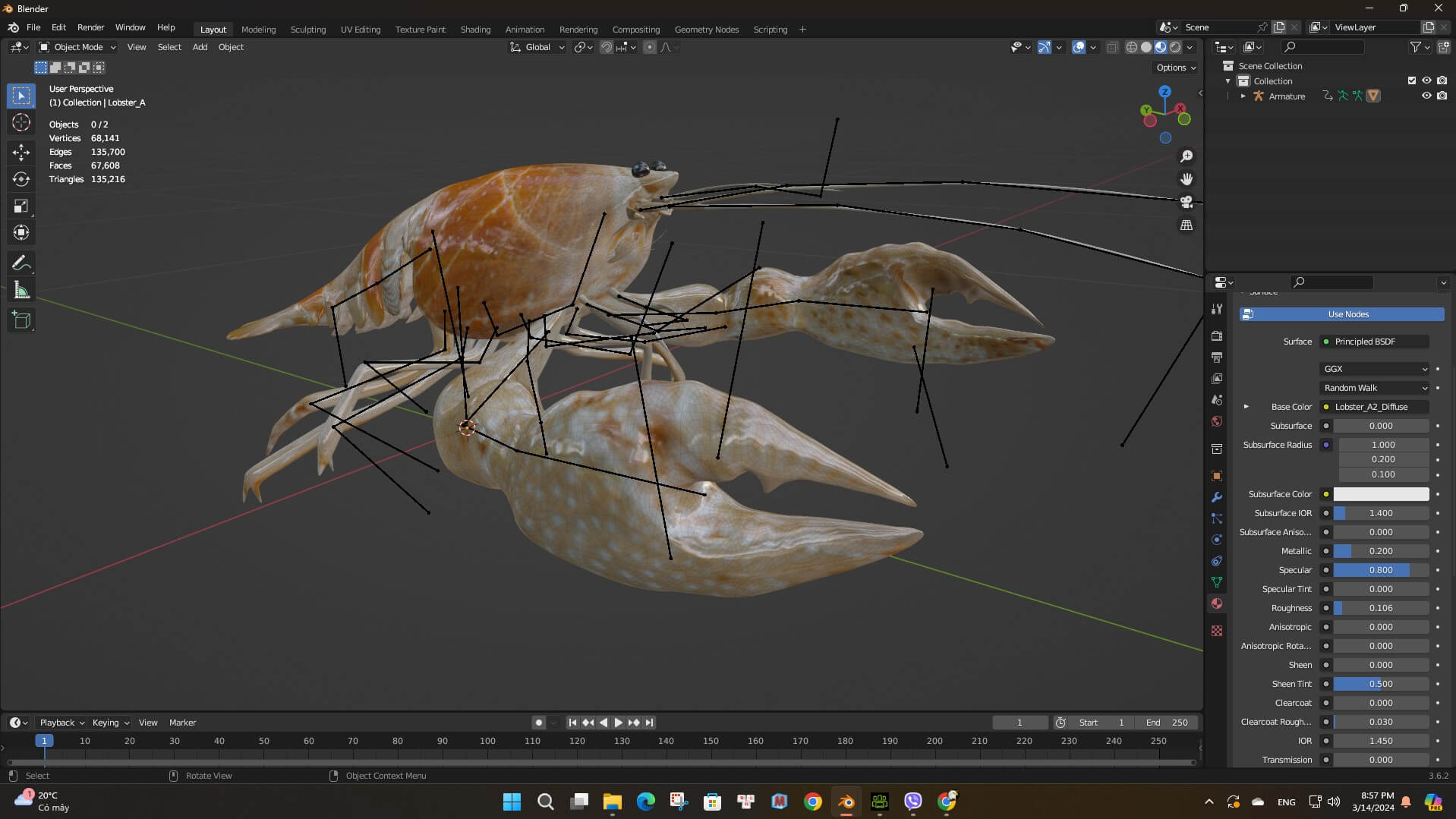Image resolution: width=1456 pixels, height=819 pixels.
Task: Select the Scale tool
Action: click(x=21, y=206)
